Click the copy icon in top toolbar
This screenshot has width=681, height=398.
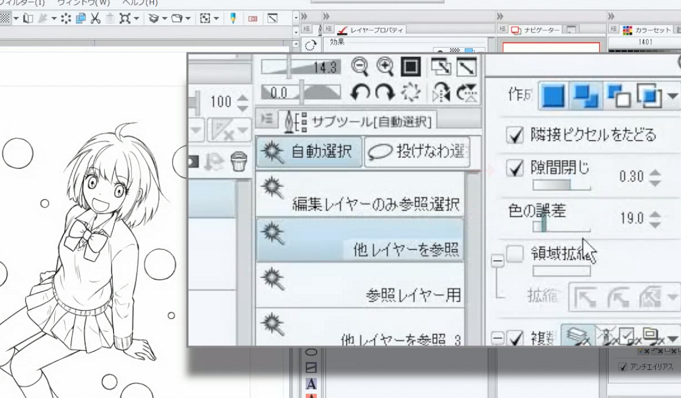80,18
